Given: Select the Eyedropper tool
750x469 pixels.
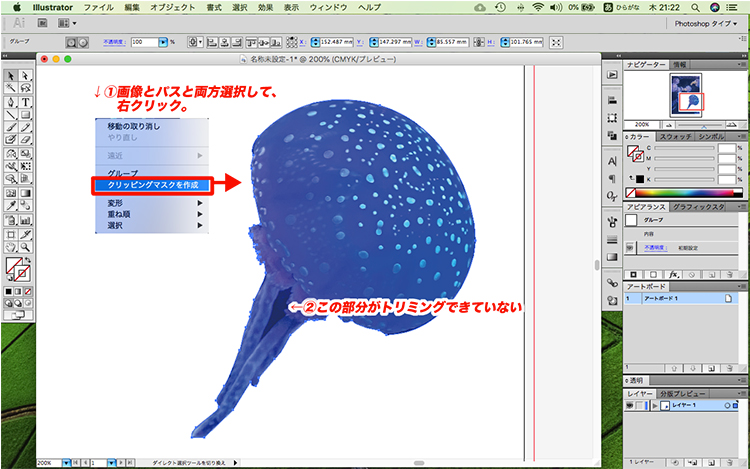Looking at the screenshot, I should pyautogui.click(x=10, y=206).
